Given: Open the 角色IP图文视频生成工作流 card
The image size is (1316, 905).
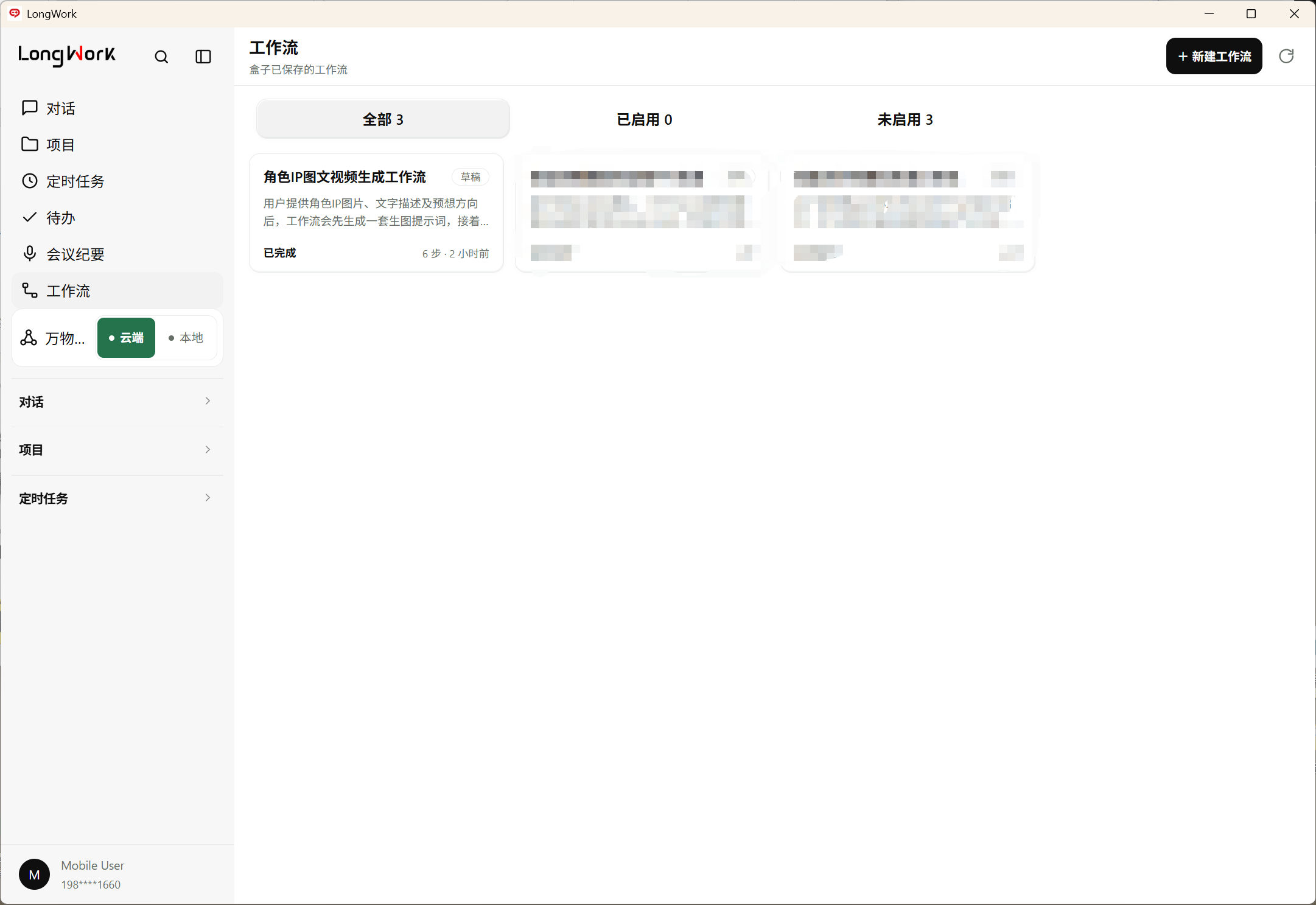Looking at the screenshot, I should (376, 213).
